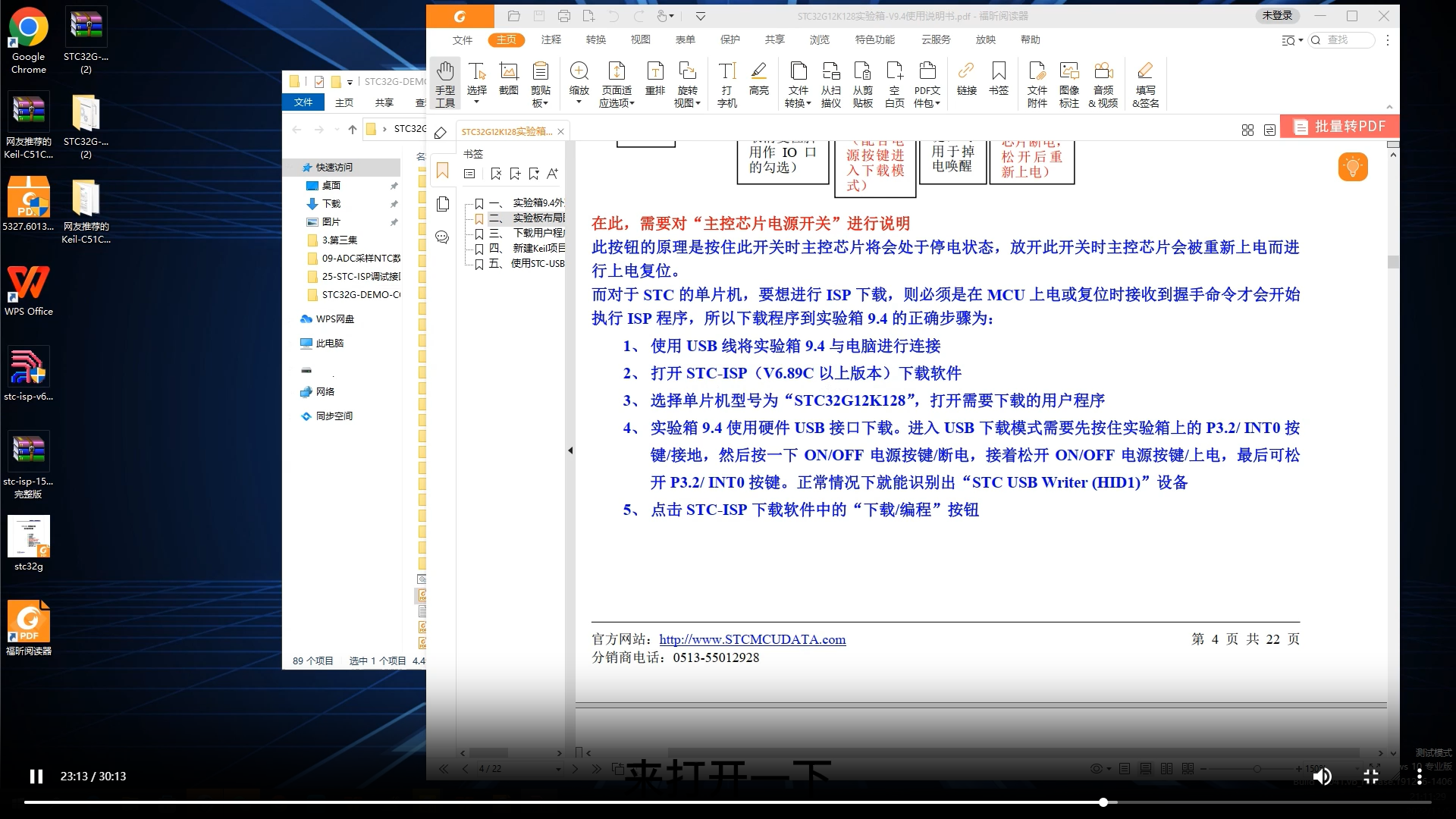
Task: Open the Comments panel in the side bar
Action: (443, 237)
